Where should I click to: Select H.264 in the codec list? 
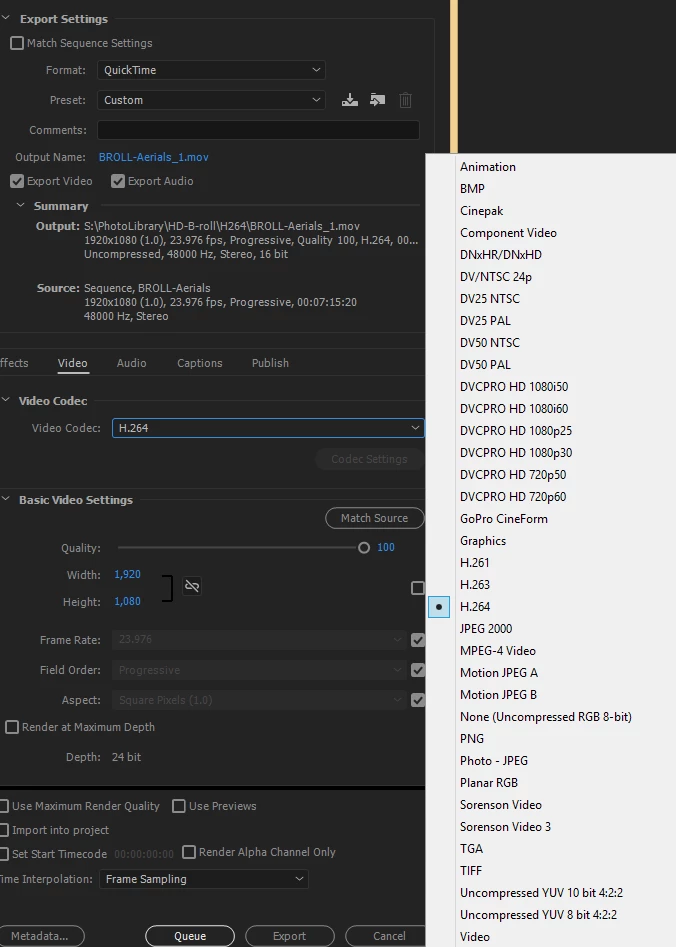[475, 606]
